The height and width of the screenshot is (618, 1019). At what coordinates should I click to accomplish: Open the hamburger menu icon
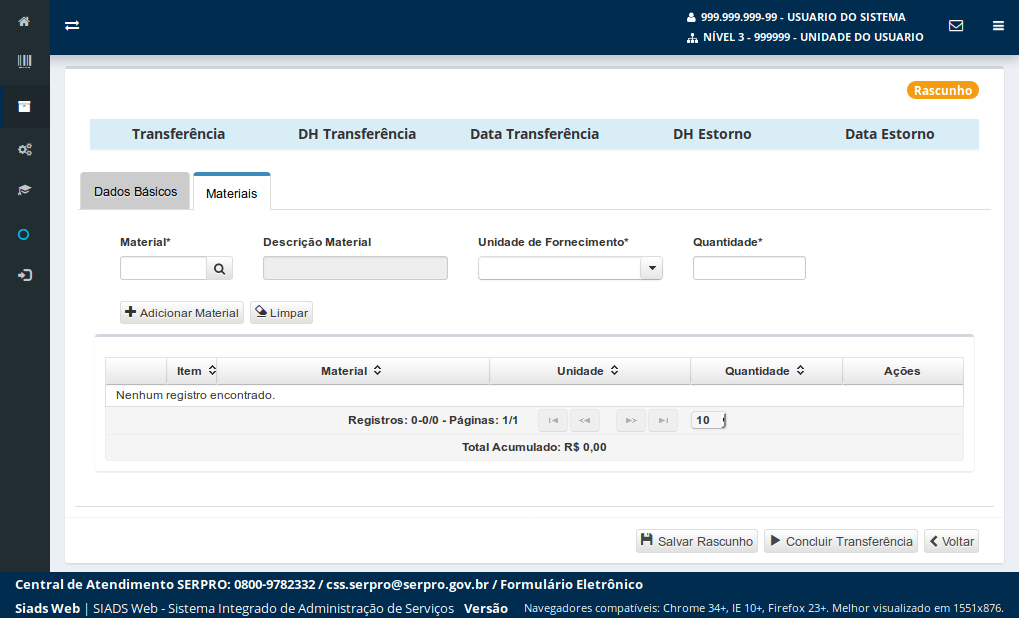click(998, 26)
